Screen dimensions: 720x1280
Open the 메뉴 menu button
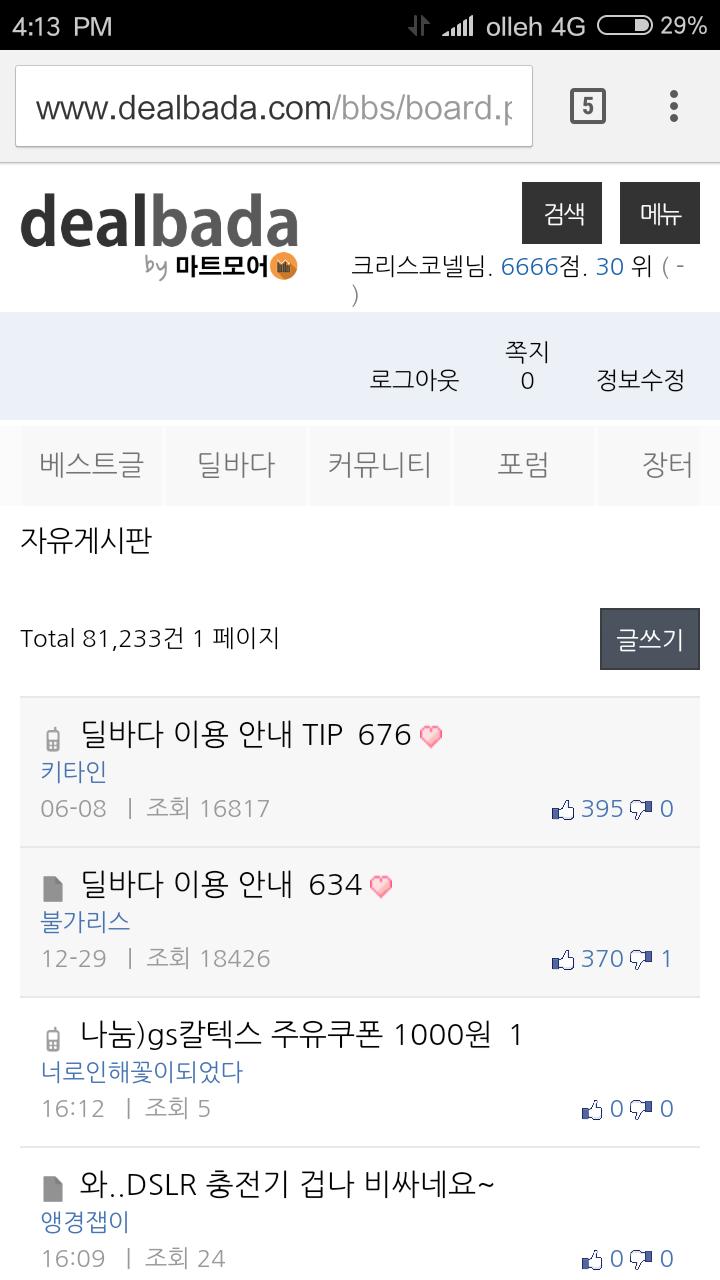[660, 213]
